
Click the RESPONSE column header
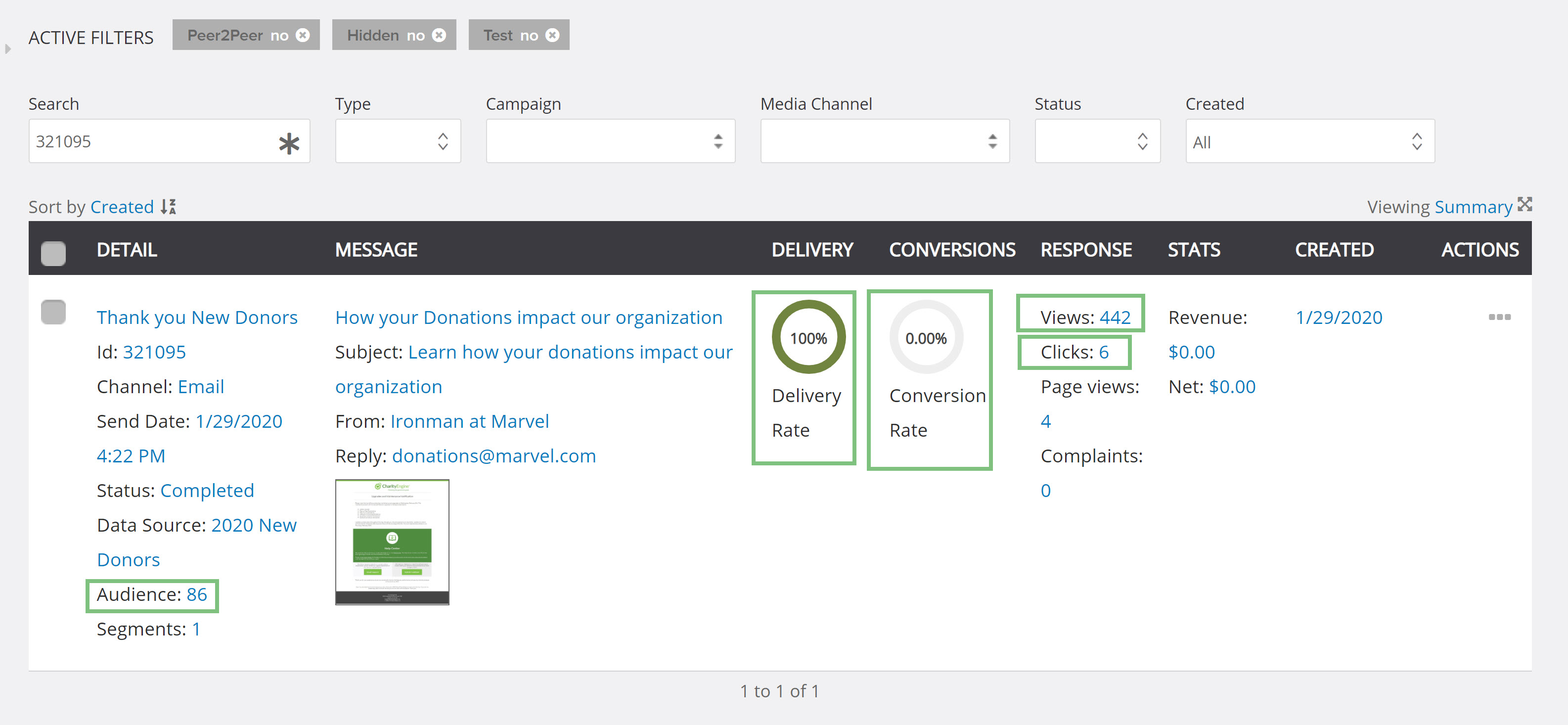pos(1086,250)
